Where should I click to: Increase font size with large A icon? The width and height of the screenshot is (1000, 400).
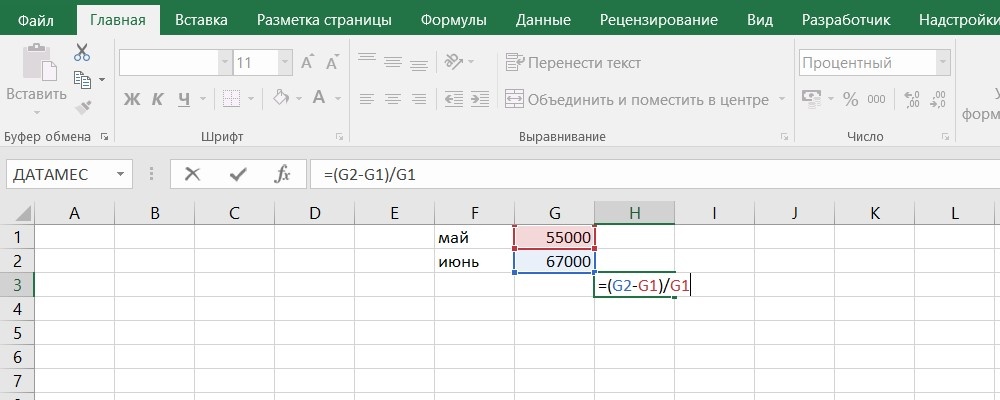[x=307, y=63]
